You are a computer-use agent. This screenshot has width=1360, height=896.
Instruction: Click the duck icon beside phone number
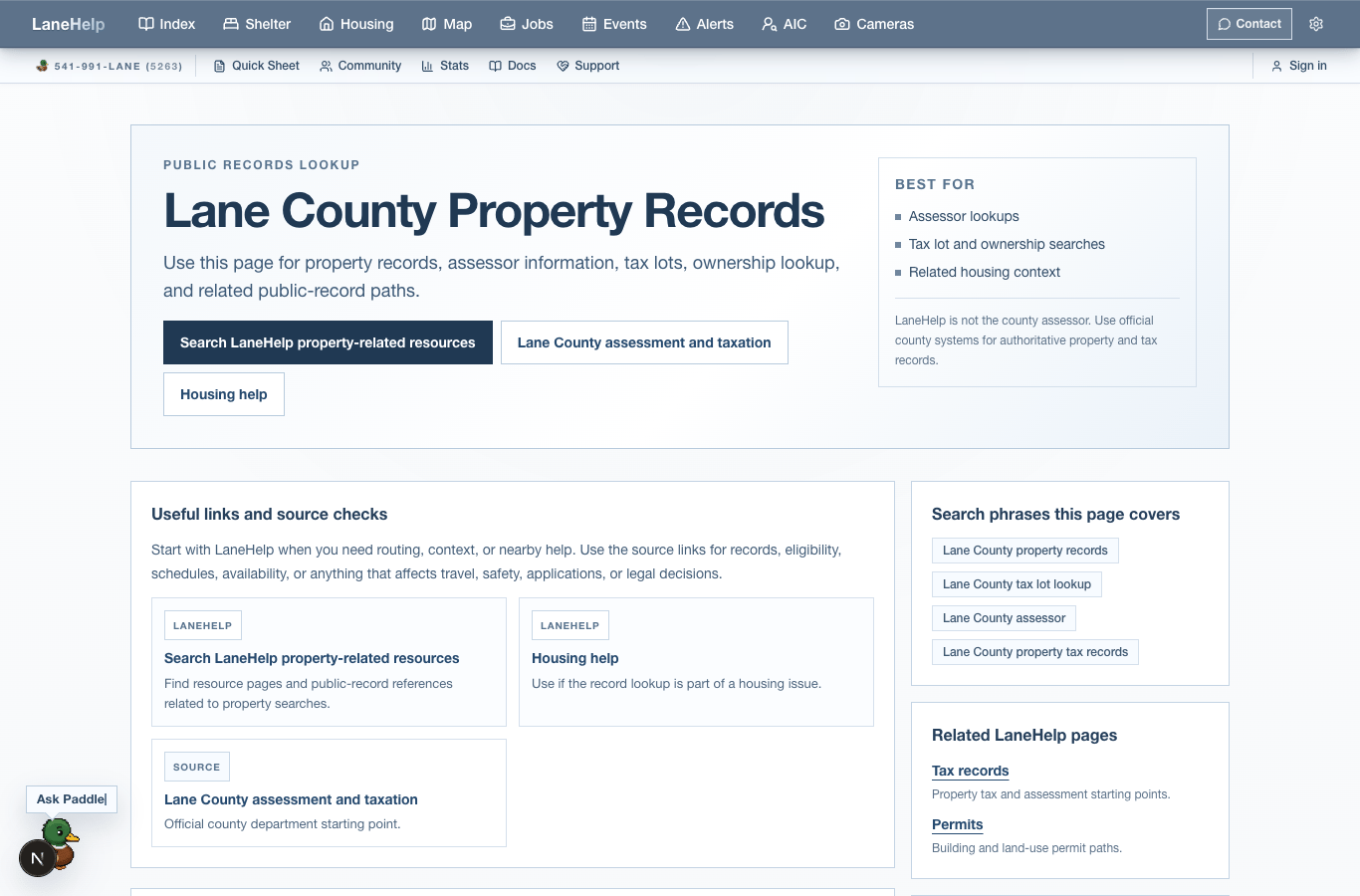coord(42,66)
